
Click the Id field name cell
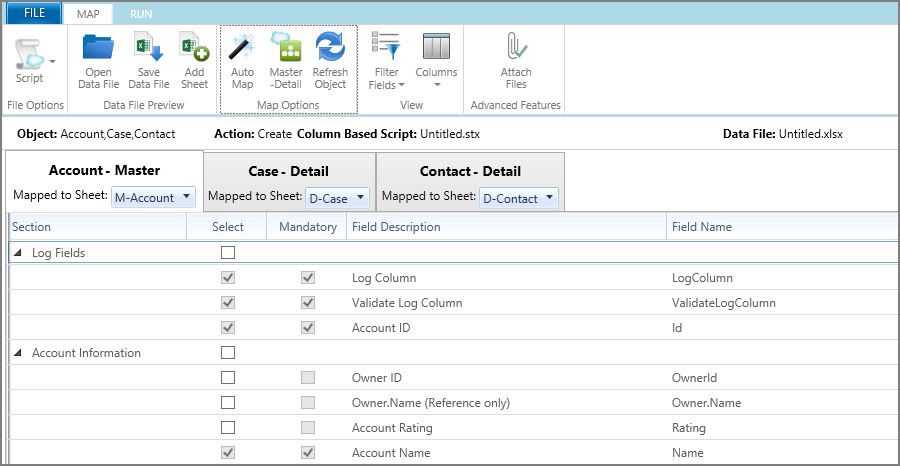[x=677, y=328]
